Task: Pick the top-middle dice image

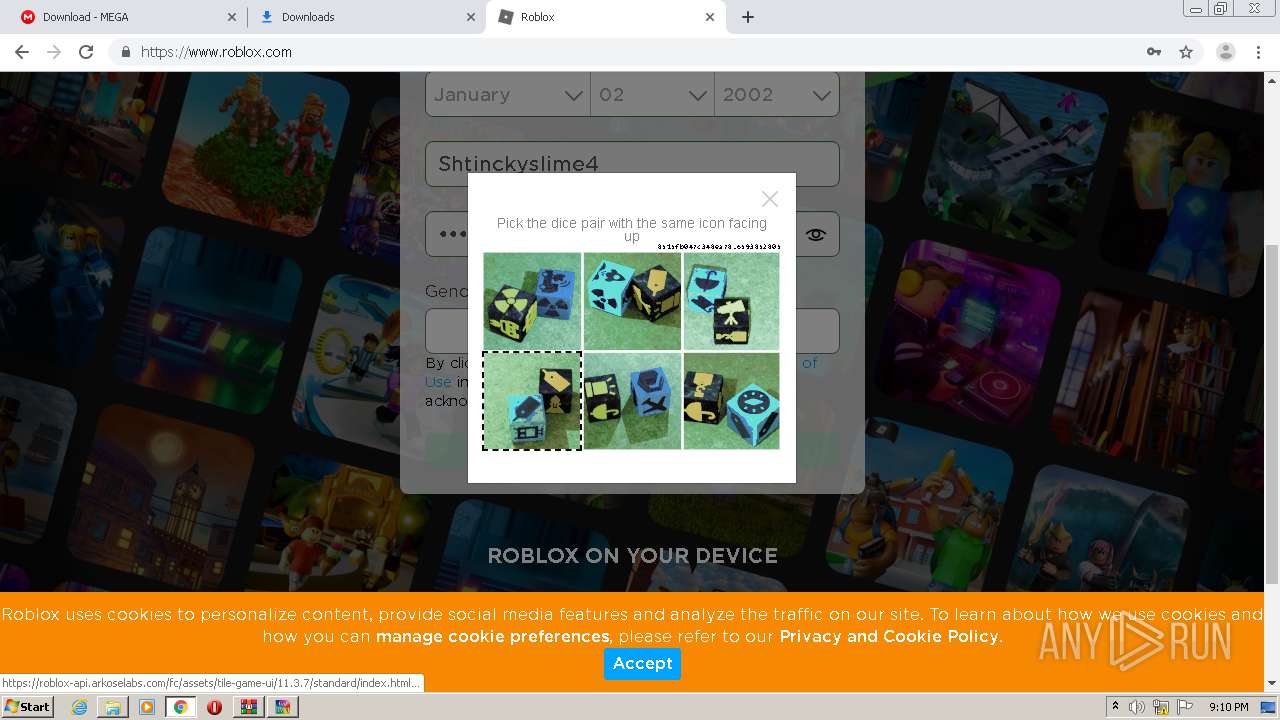Action: click(632, 301)
